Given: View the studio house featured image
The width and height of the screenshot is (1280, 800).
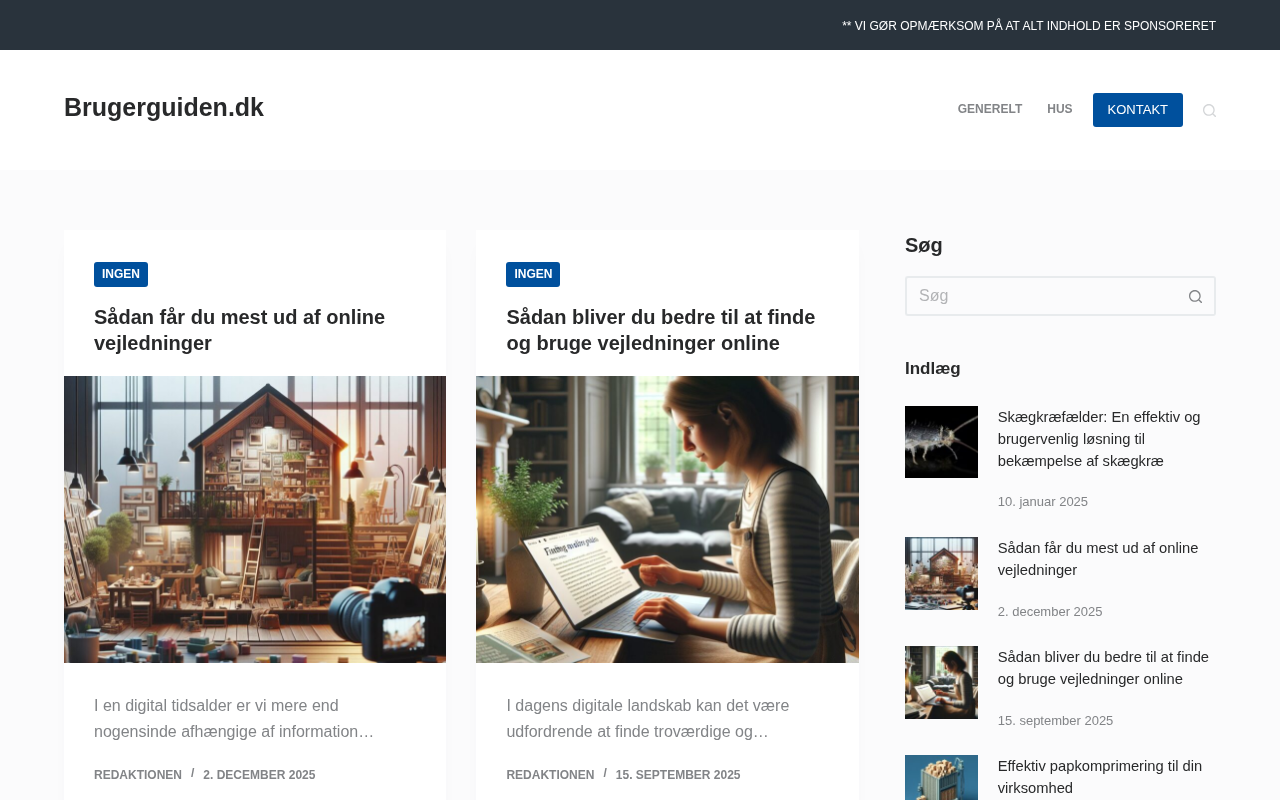Looking at the screenshot, I should click(255, 519).
